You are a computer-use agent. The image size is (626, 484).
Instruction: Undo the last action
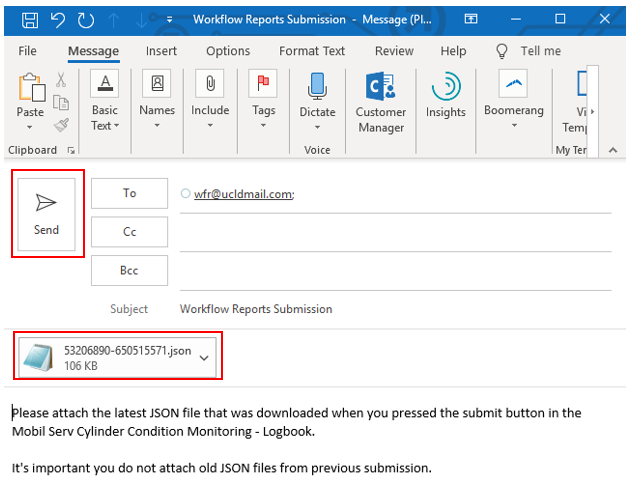tap(58, 19)
